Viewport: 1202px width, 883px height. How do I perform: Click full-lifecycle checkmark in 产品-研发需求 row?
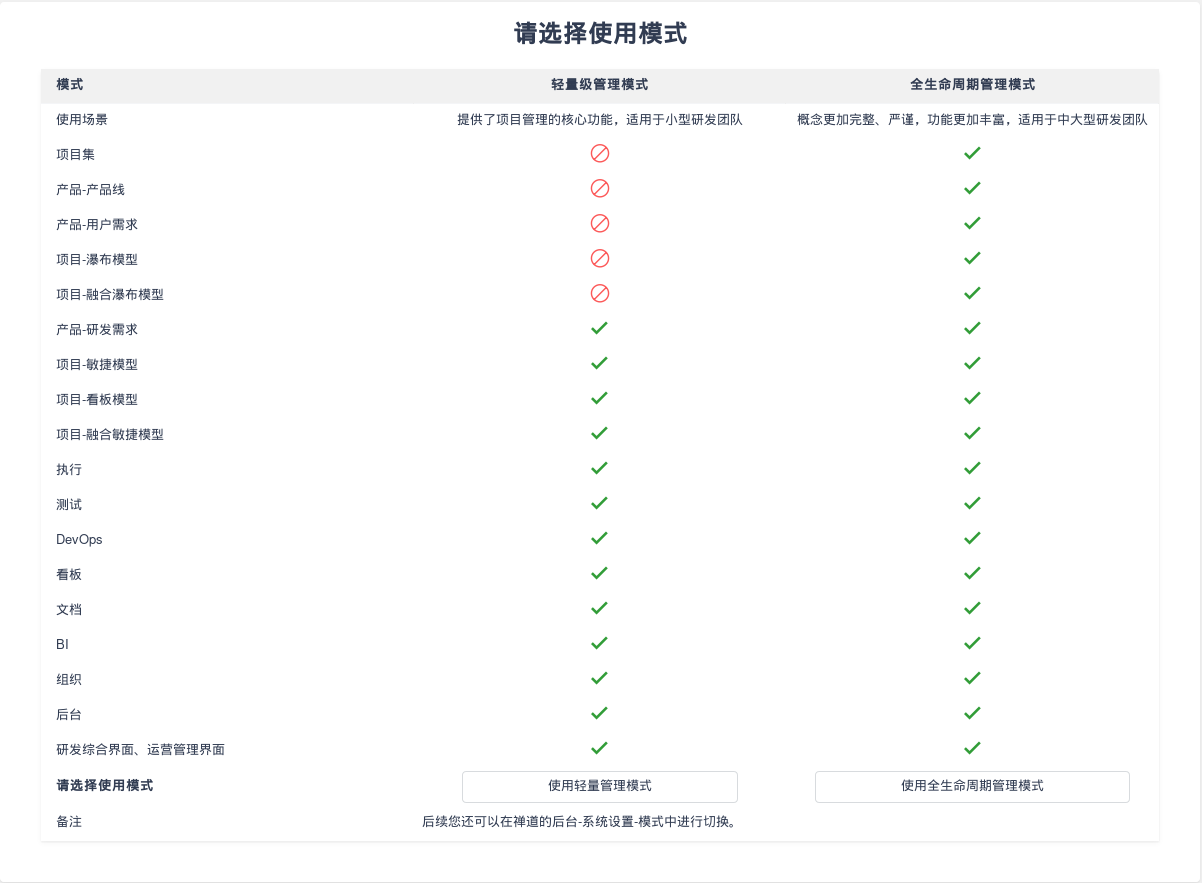point(972,328)
